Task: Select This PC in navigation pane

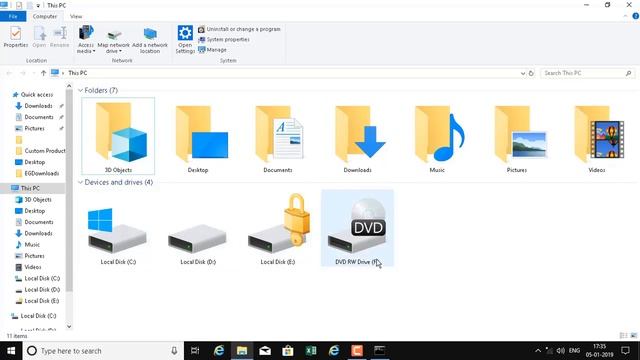Action: click(30, 188)
